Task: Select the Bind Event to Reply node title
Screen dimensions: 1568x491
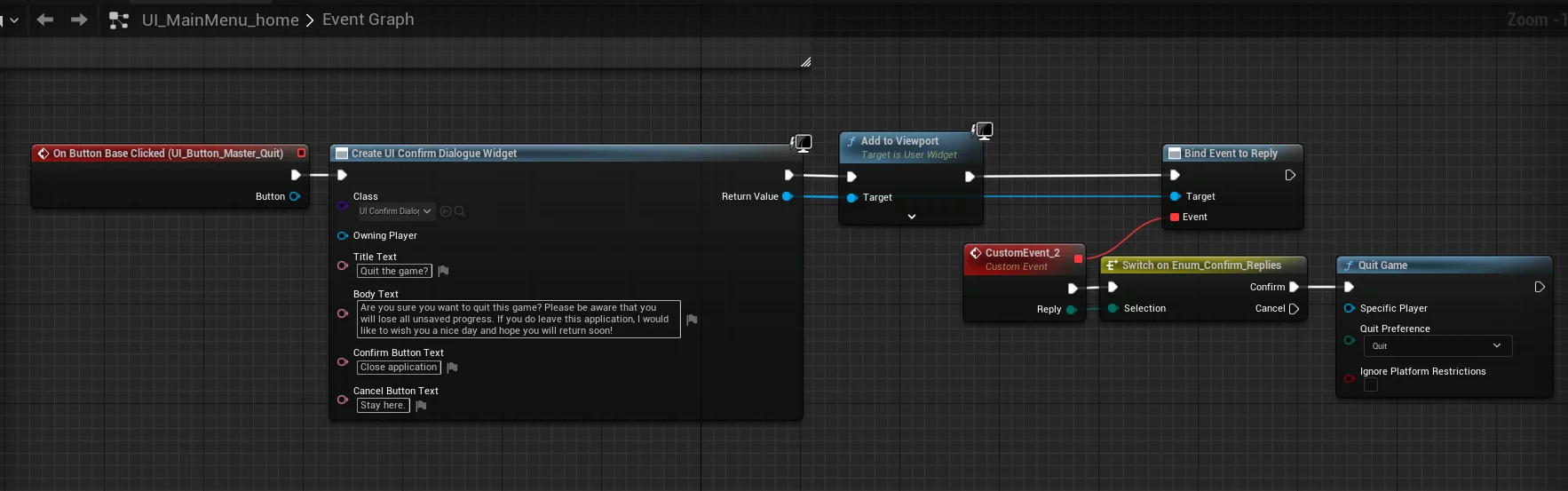Action: 1231,154
